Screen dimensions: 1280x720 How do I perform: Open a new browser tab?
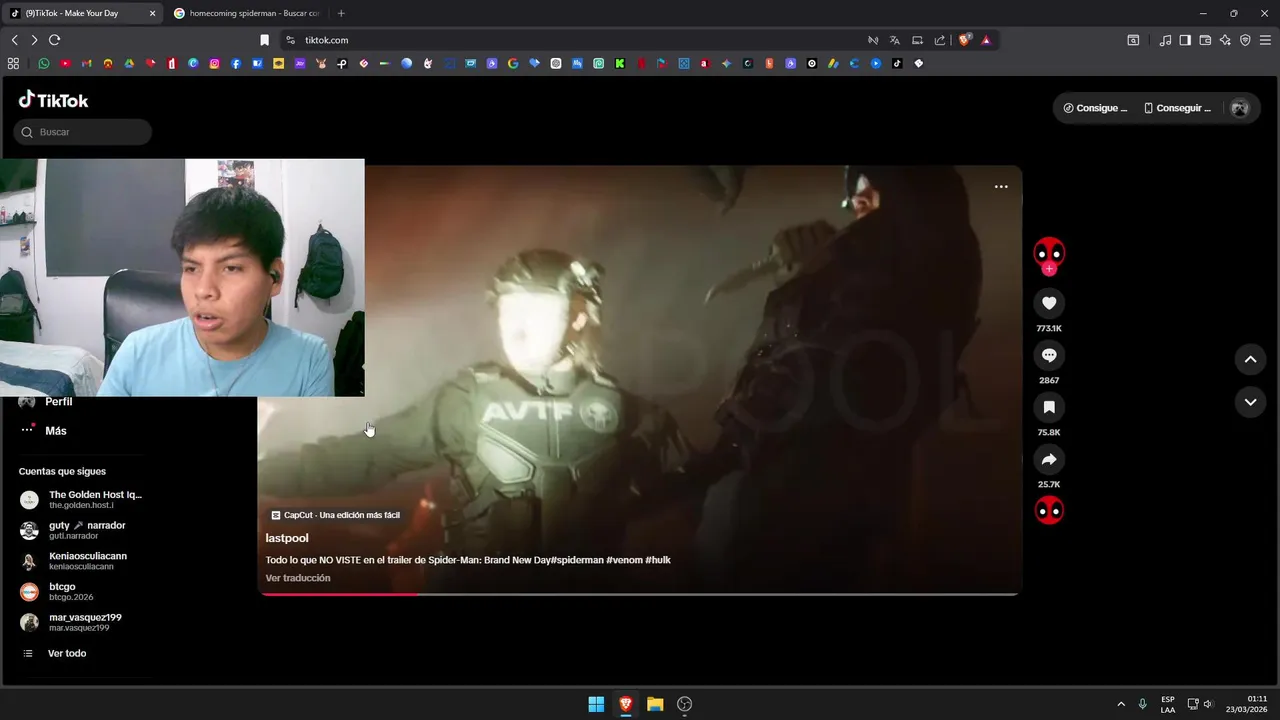click(x=341, y=13)
